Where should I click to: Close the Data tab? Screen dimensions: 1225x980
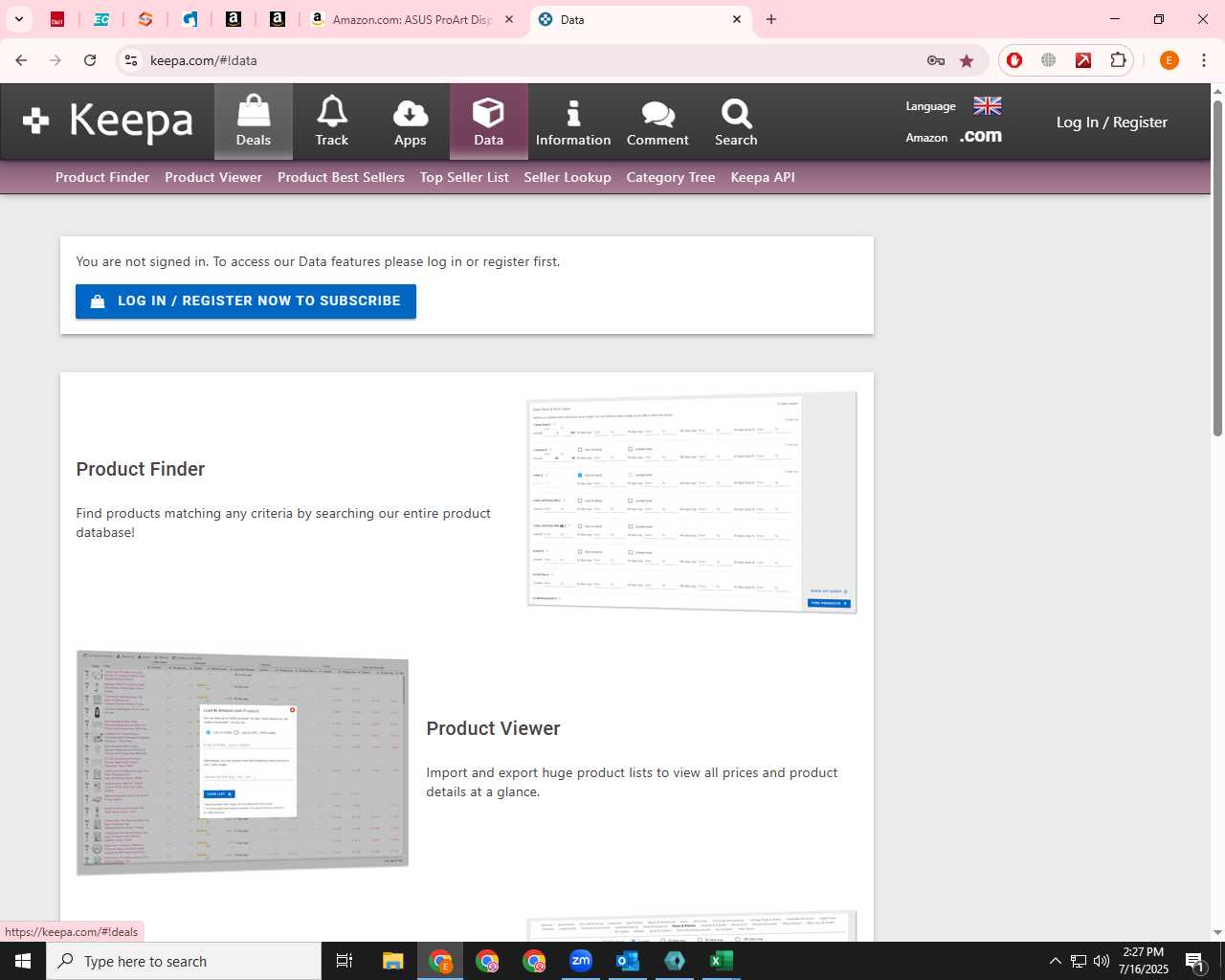(x=737, y=19)
